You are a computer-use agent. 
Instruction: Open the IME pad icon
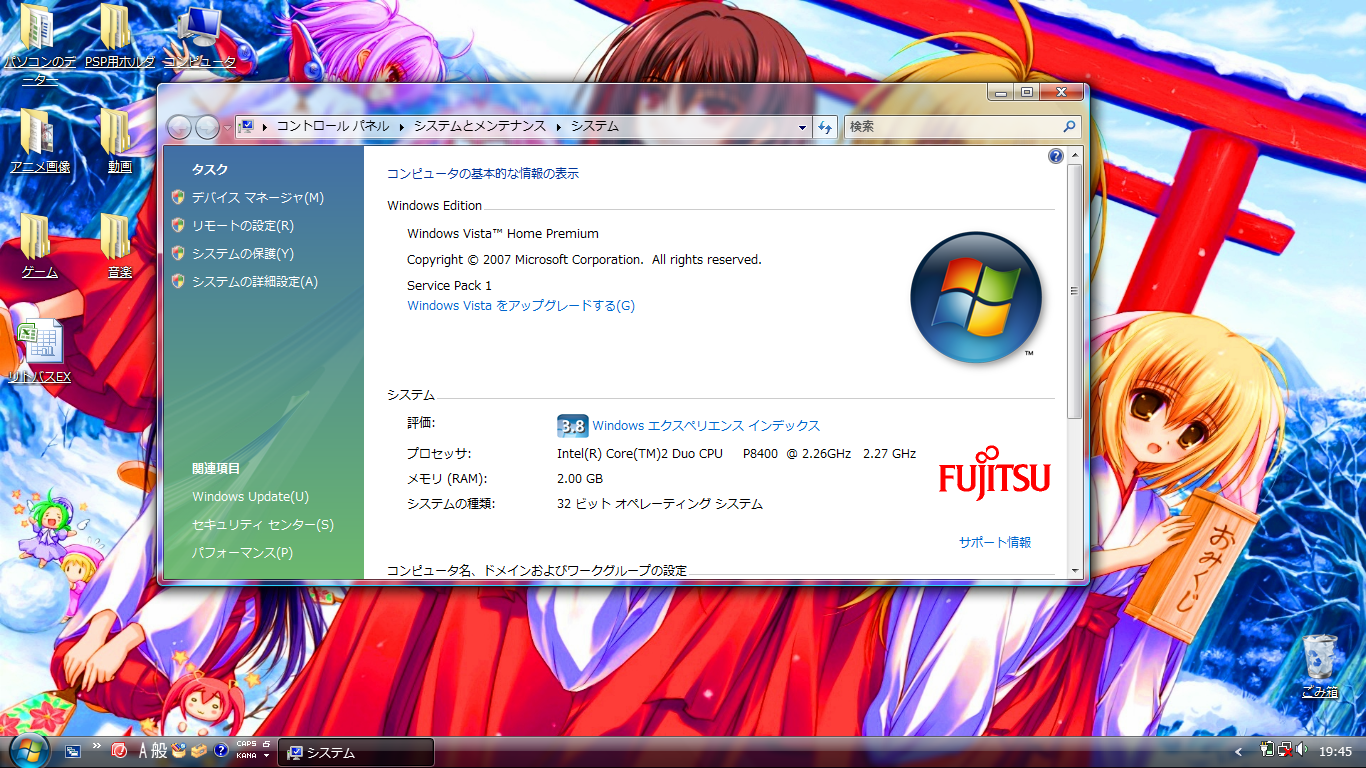(179, 751)
